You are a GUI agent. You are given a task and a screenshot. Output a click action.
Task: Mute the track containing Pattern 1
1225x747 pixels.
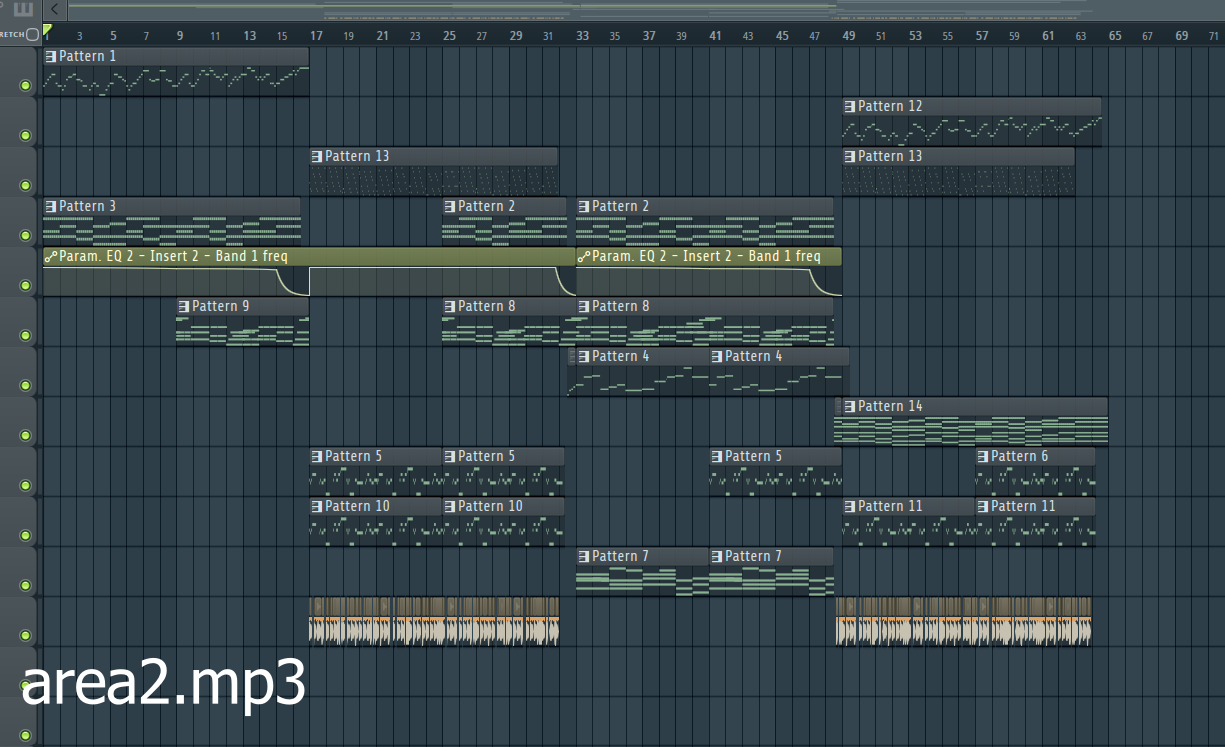tap(25, 86)
